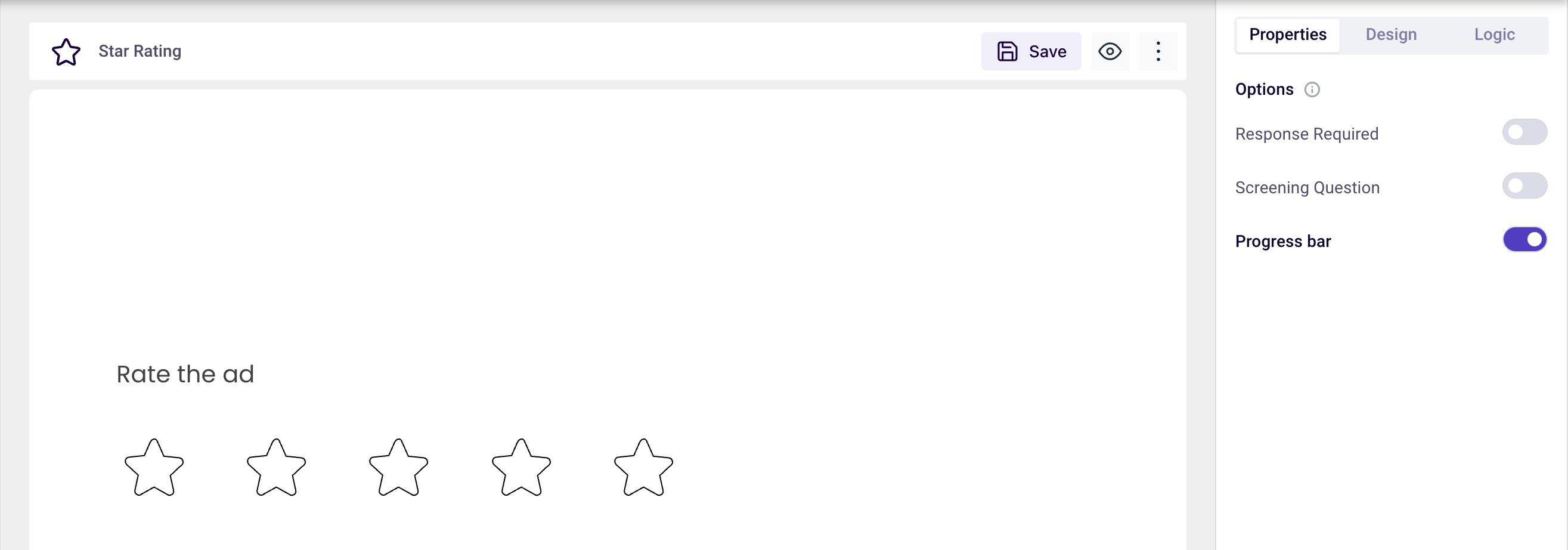Open the three-dot more options menu
Viewport: 1568px width, 550px height.
click(1158, 52)
